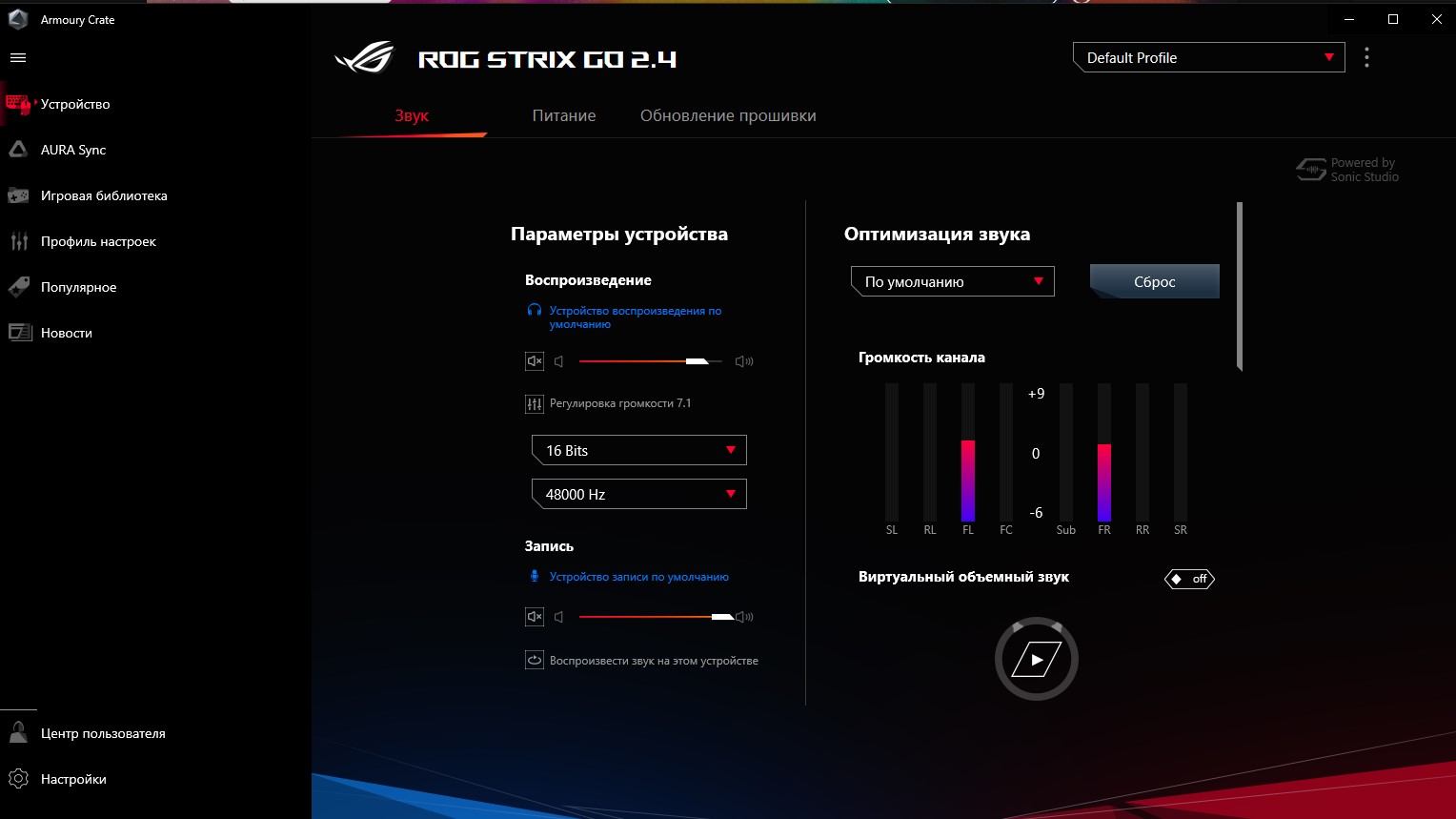Click recording high-volume speaker icon

(744, 617)
